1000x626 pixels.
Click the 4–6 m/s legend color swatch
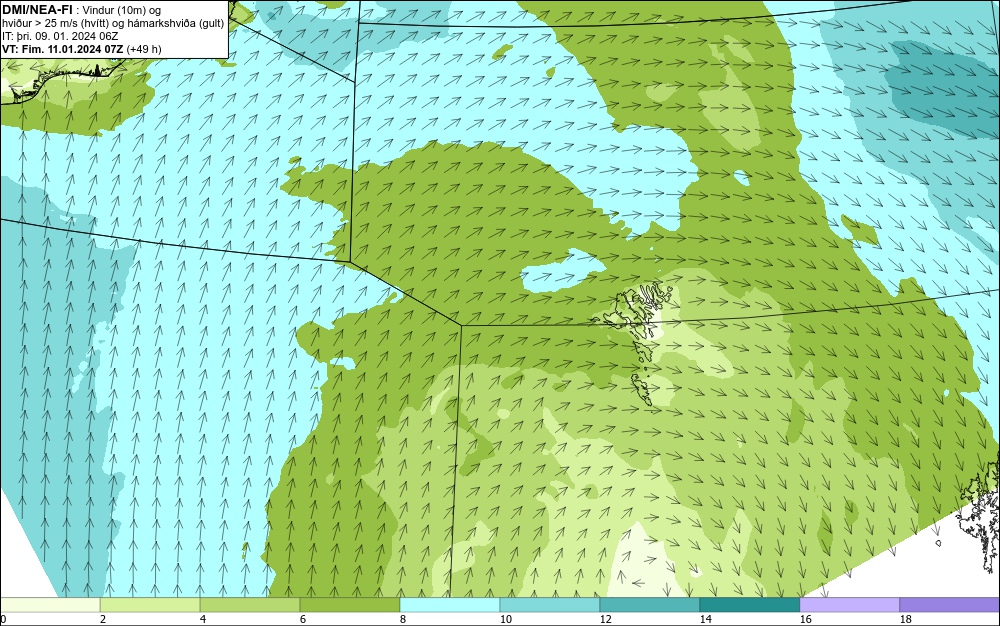(x=250, y=605)
